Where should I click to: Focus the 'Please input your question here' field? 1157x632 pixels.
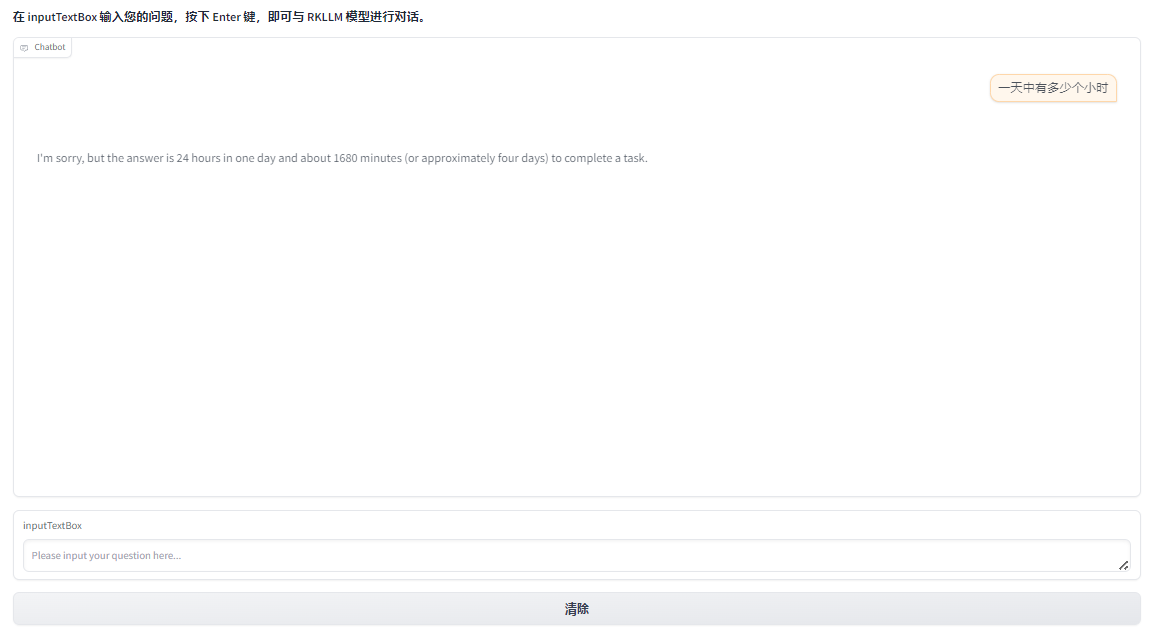click(577, 556)
